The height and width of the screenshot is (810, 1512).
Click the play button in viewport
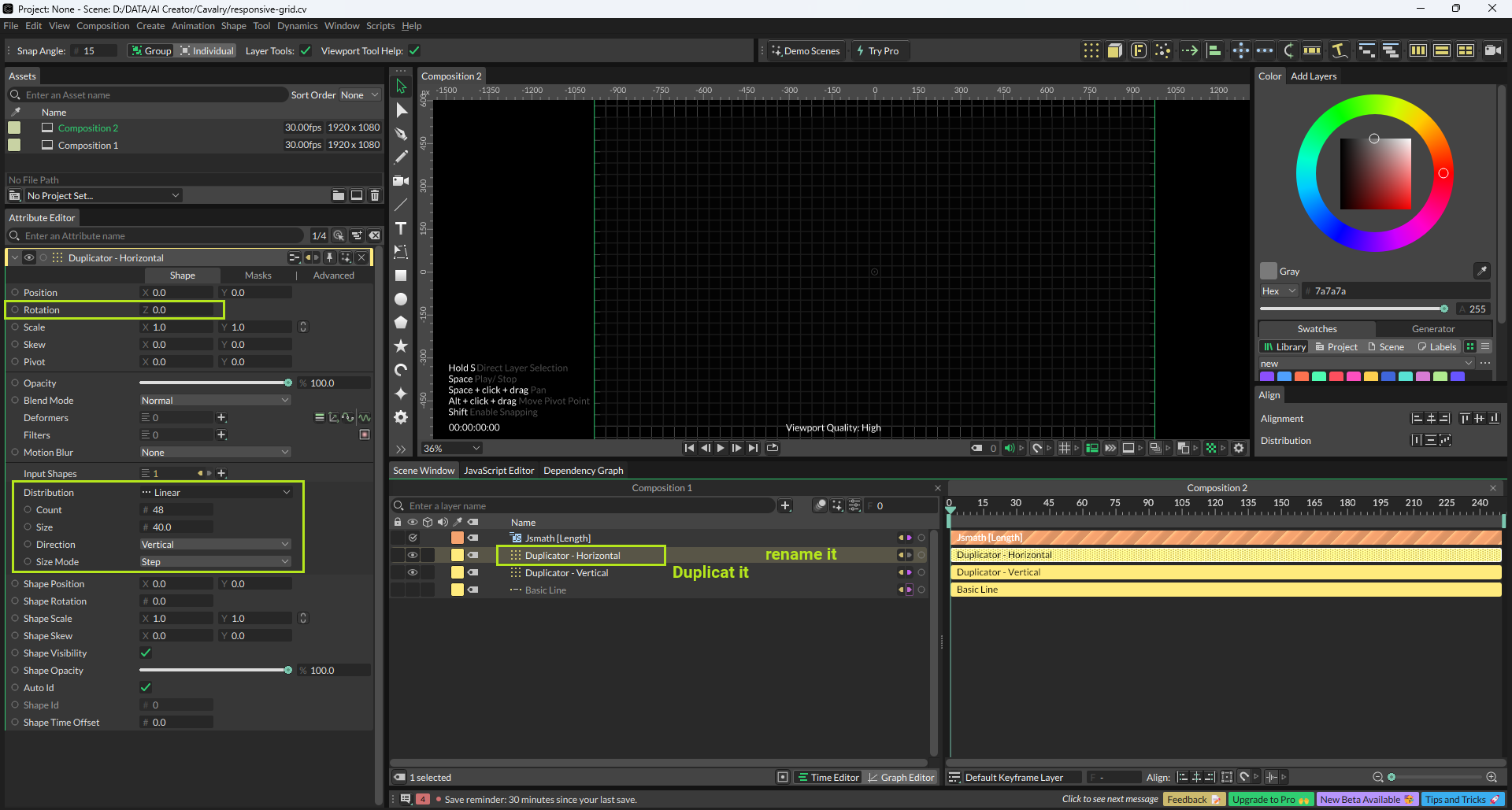pos(721,448)
